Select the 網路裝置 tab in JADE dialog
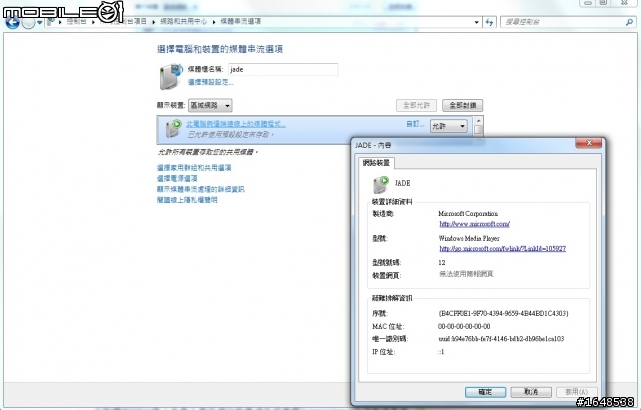The image size is (641, 410). (376, 163)
